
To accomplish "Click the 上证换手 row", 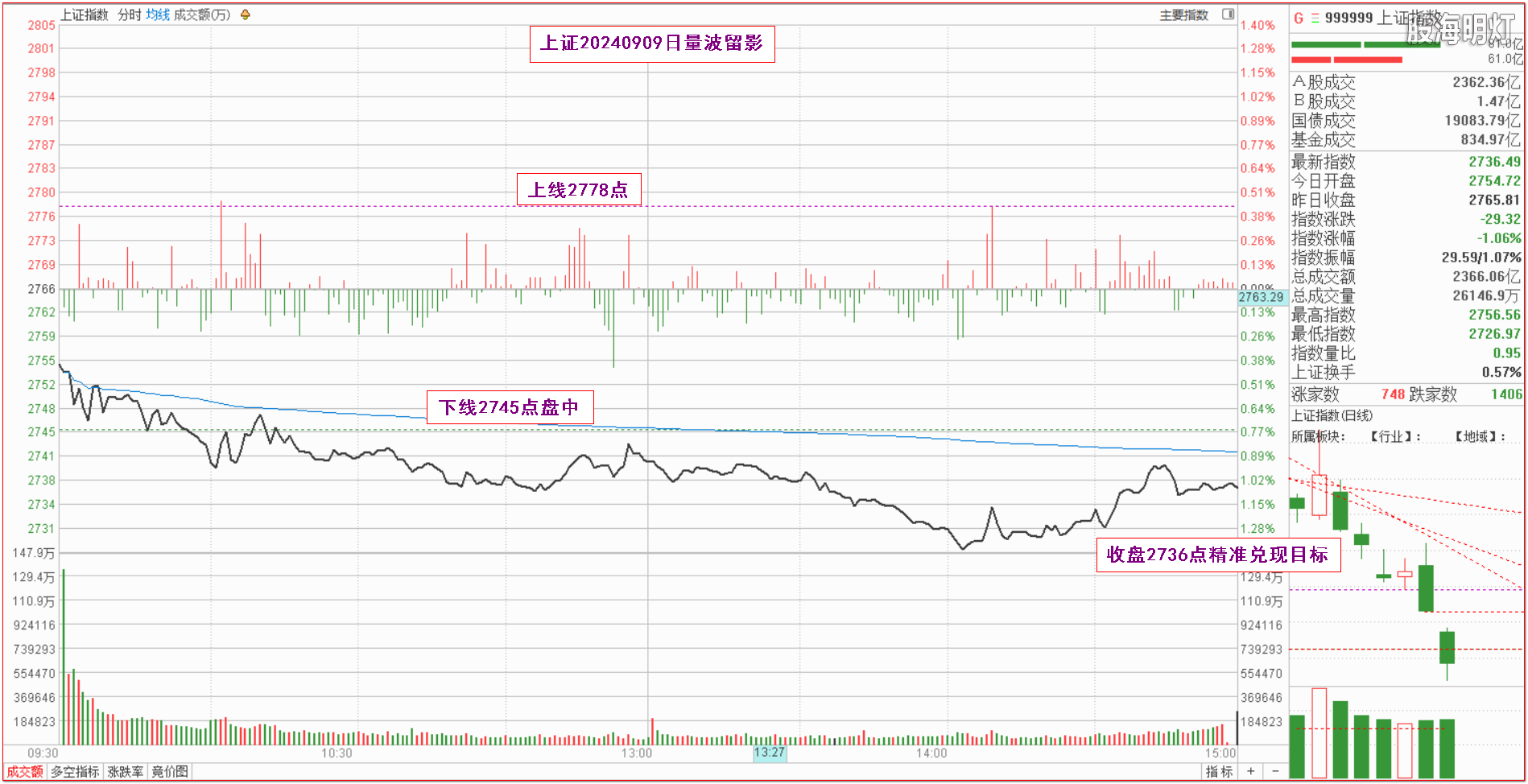I will (1406, 373).
